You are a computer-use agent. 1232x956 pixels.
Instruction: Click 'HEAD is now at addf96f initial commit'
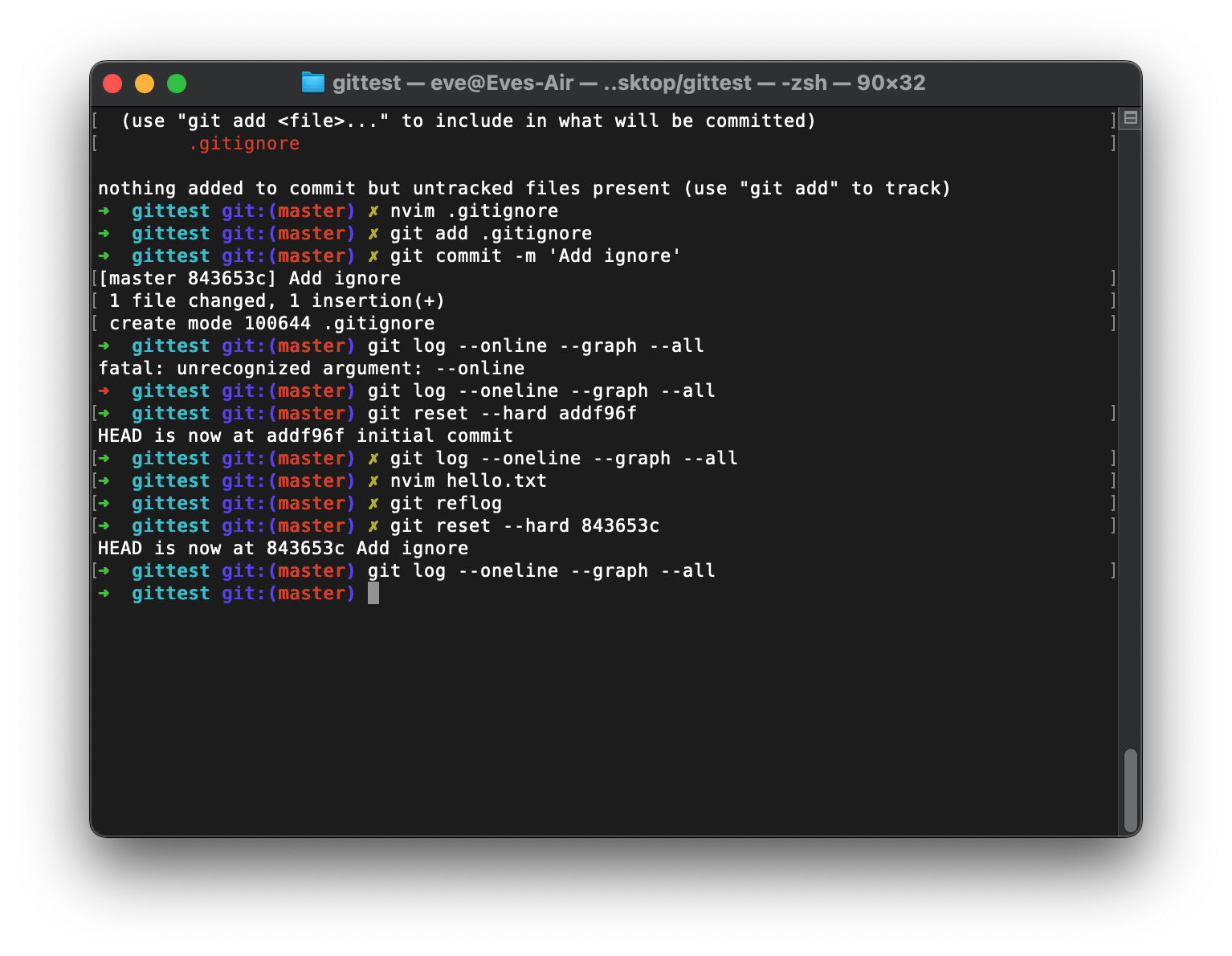click(x=305, y=436)
